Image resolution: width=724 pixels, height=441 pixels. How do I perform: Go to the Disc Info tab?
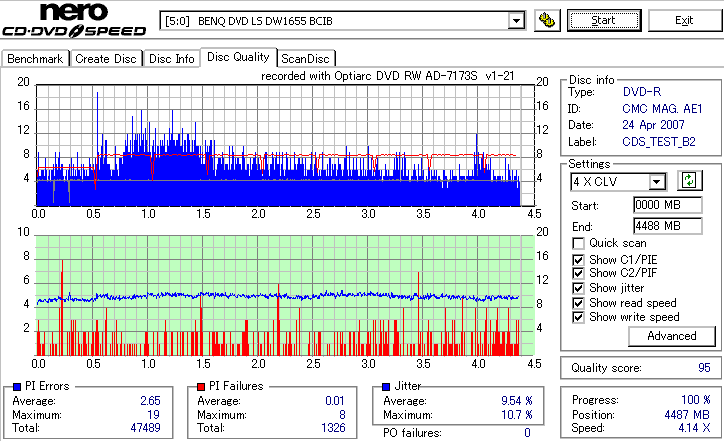tap(171, 59)
